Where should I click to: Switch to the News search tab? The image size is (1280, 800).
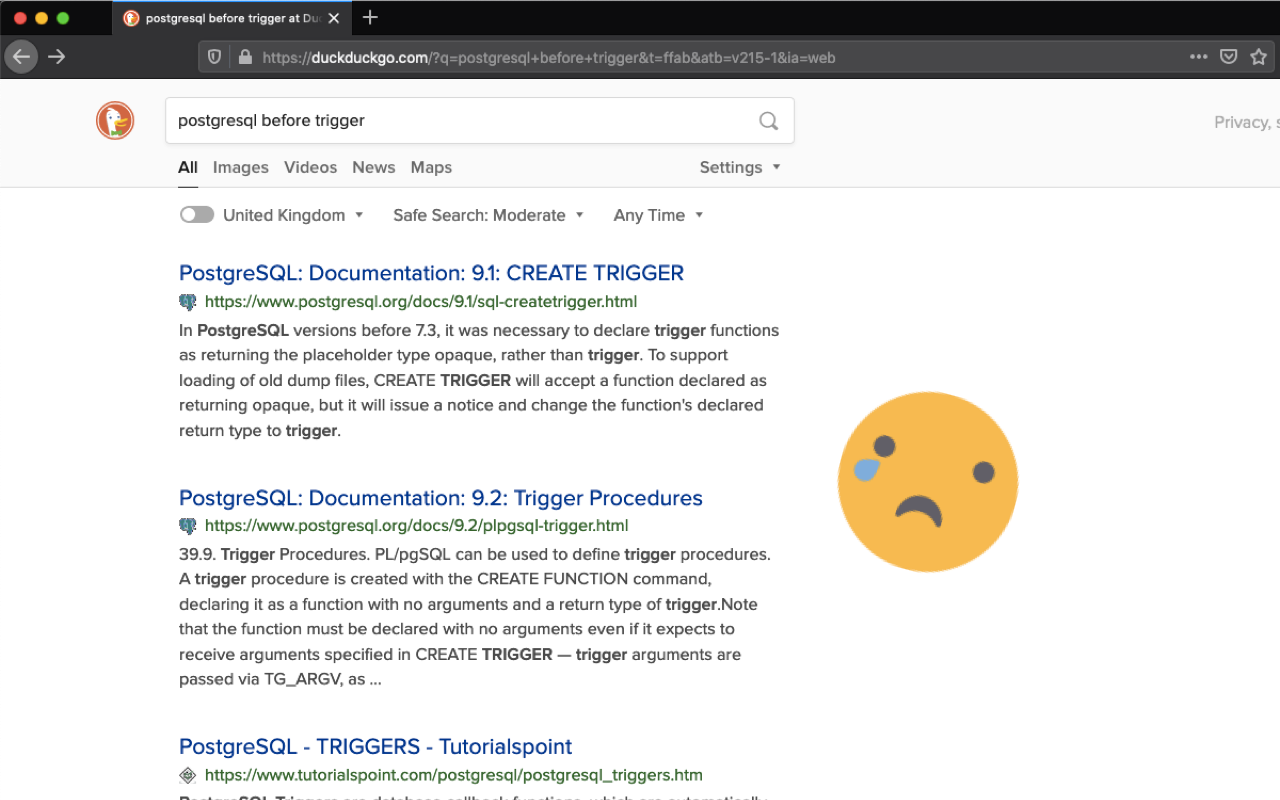pos(373,167)
